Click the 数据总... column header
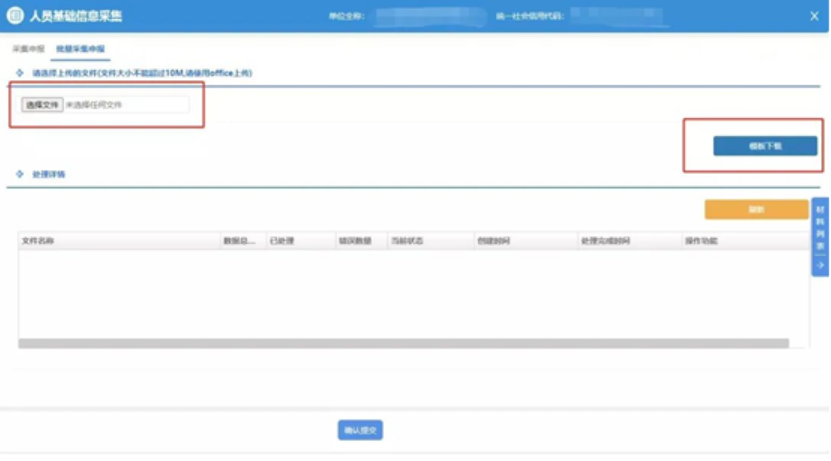This screenshot has height=461, width=831. (x=243, y=241)
